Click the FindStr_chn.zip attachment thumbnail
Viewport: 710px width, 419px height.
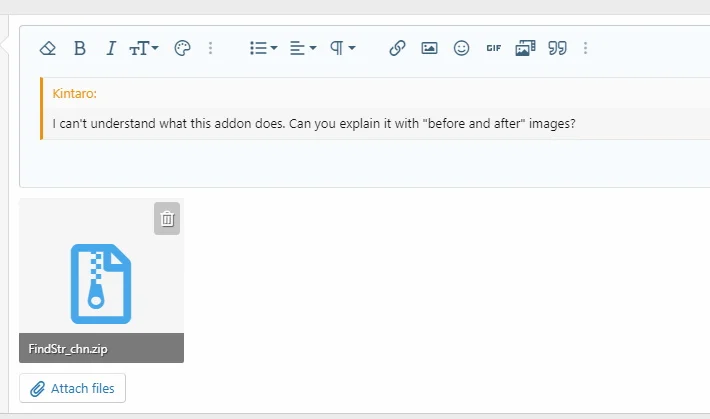point(101,280)
